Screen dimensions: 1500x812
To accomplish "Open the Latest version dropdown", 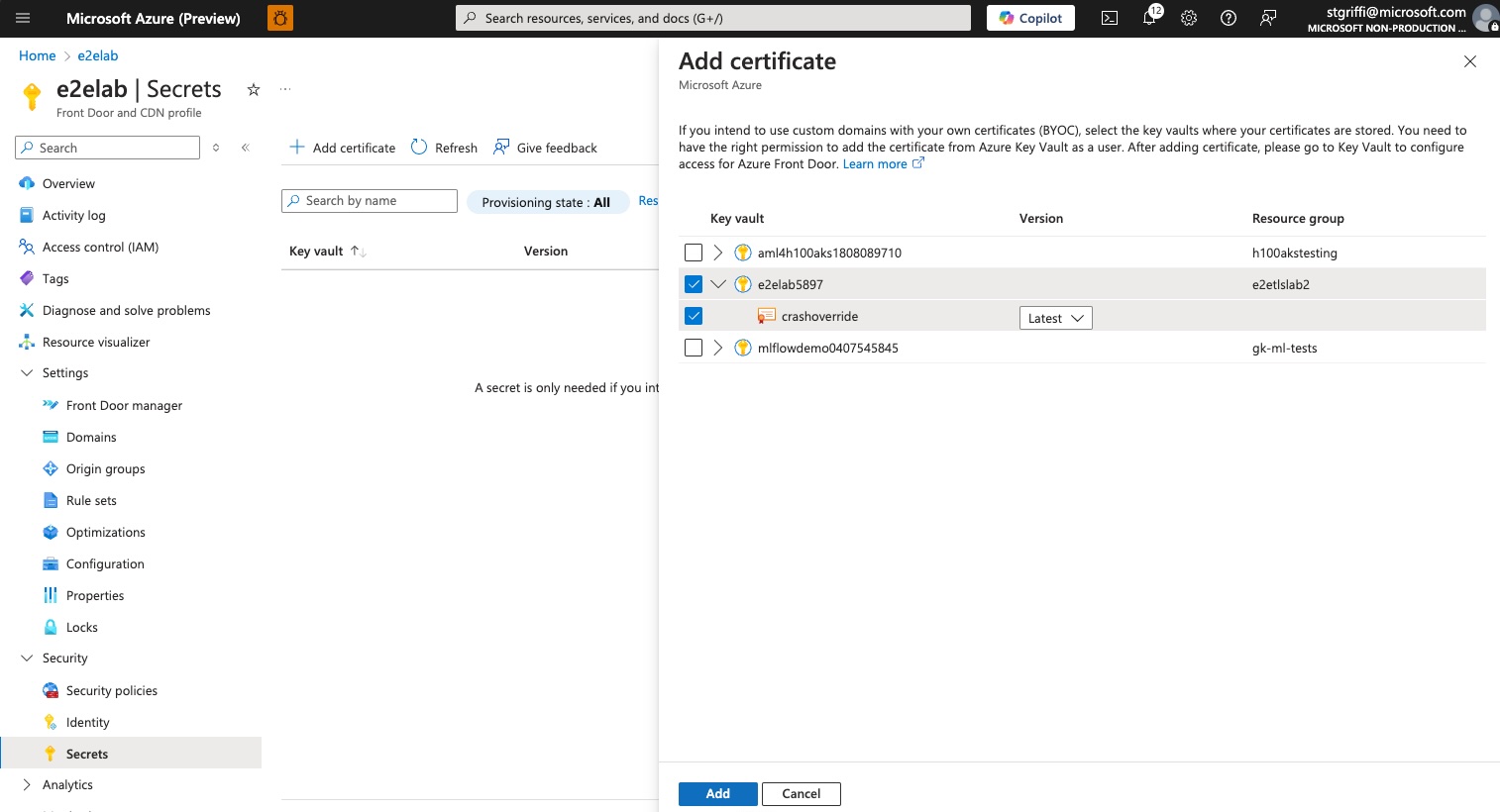I will (1055, 317).
